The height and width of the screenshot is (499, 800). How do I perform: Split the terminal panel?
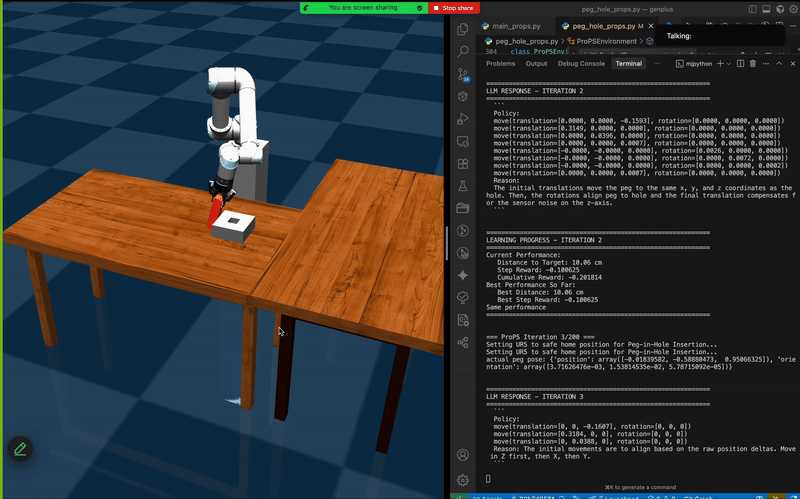pyautogui.click(x=740, y=64)
